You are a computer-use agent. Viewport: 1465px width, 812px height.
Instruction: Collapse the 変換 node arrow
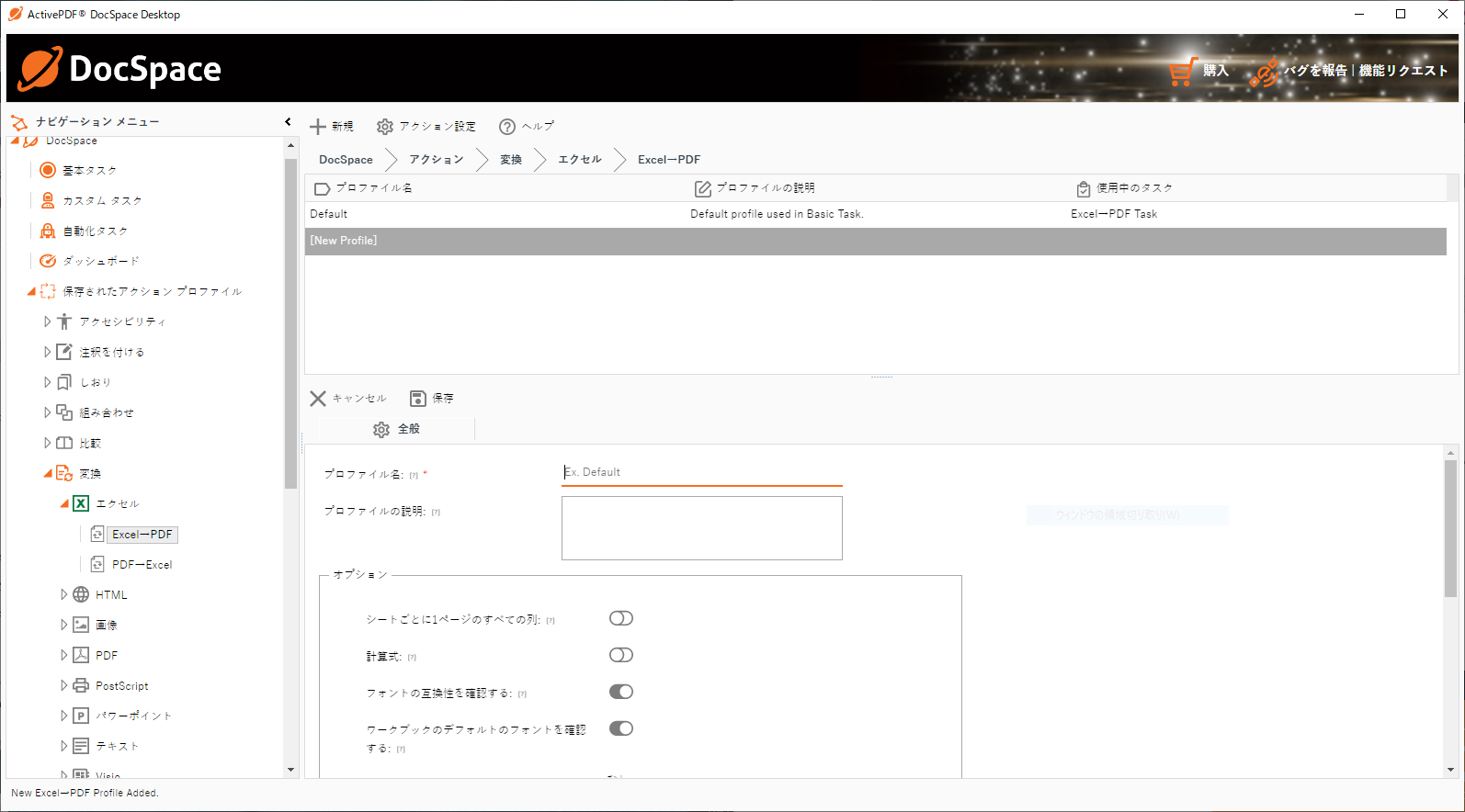pos(48,474)
